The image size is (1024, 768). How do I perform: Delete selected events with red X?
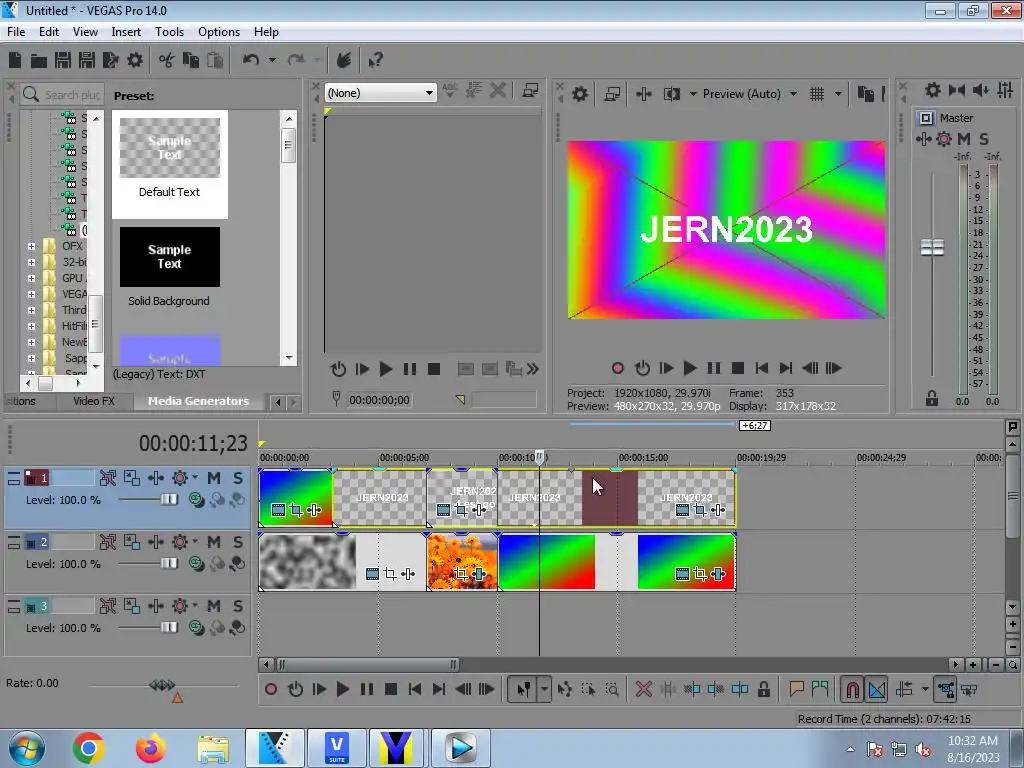[643, 689]
